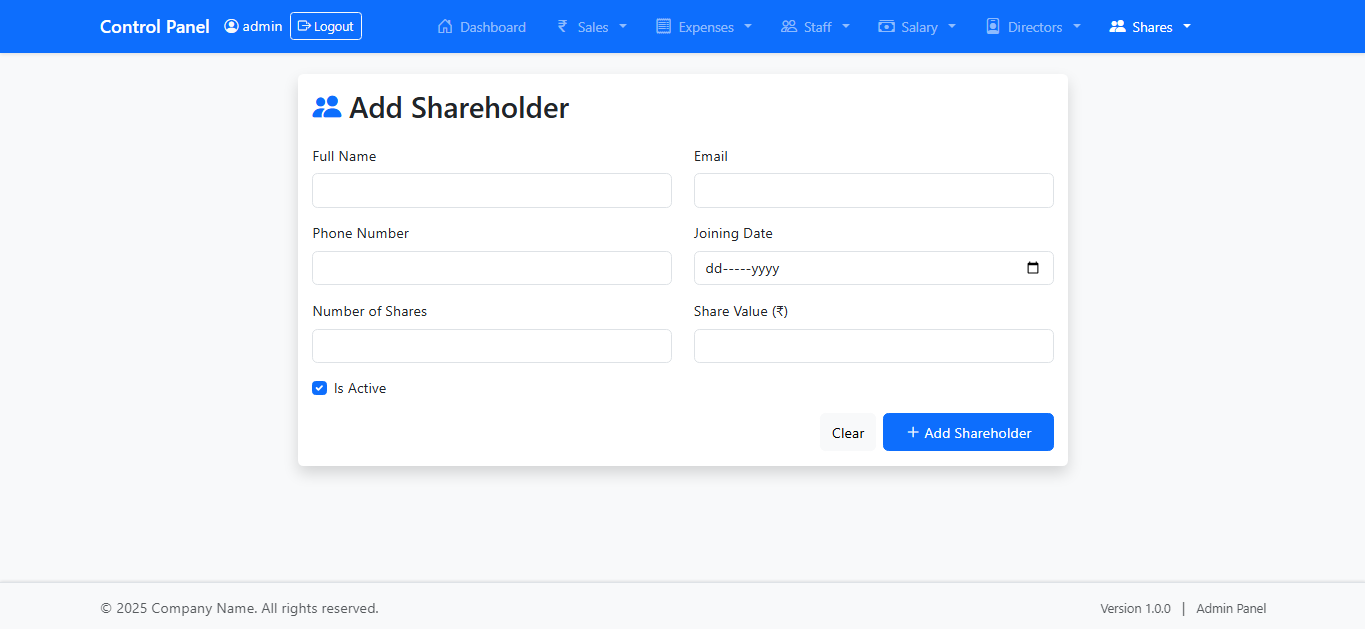Expand the Shares dropdown arrow
The height and width of the screenshot is (629, 1365).
(x=1187, y=27)
